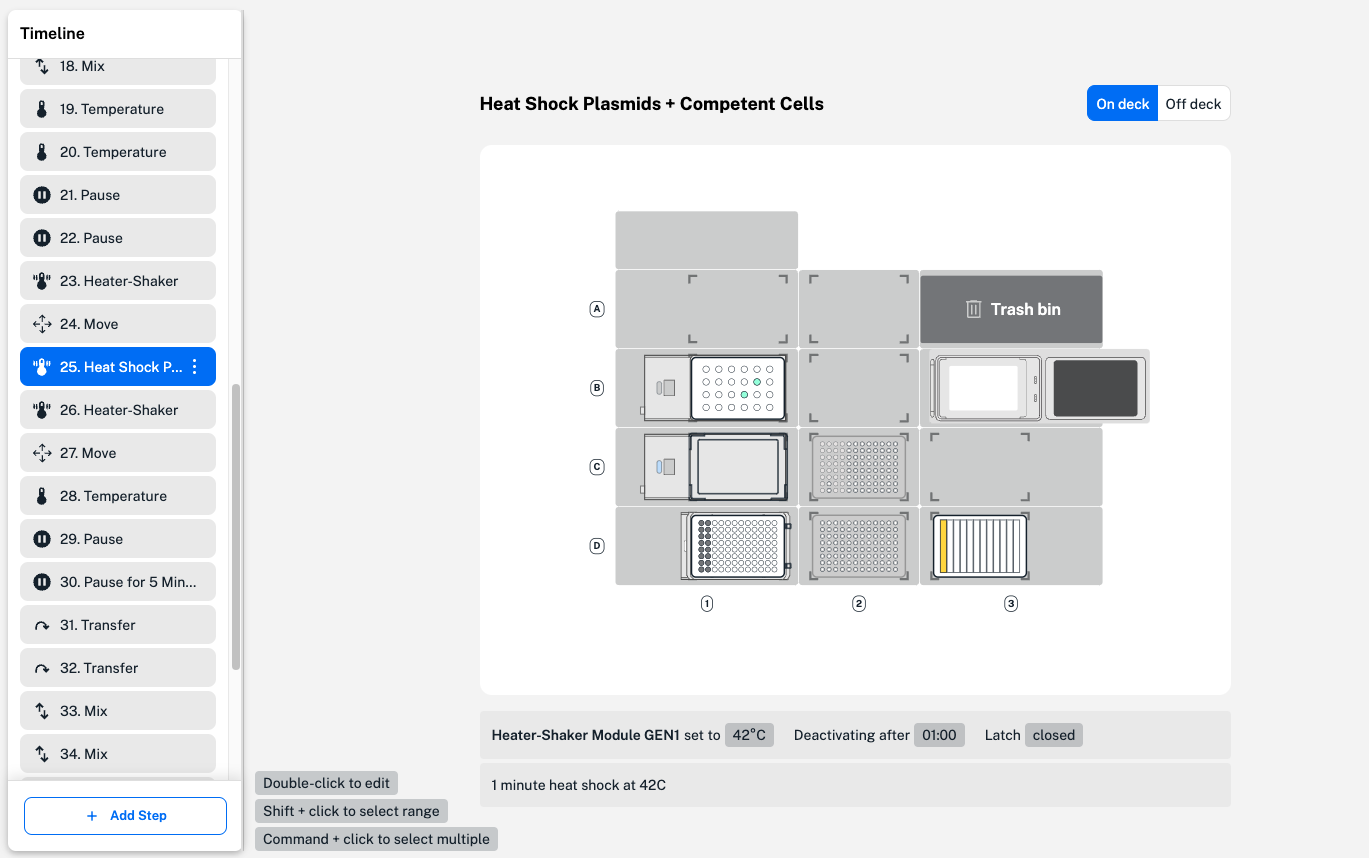Select the On deck tab
Image resolution: width=1369 pixels, height=858 pixels.
click(1122, 103)
